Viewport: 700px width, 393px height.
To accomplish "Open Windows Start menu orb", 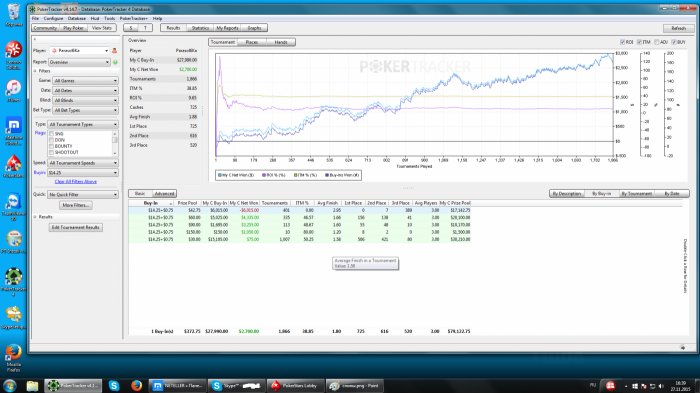I will (9, 385).
